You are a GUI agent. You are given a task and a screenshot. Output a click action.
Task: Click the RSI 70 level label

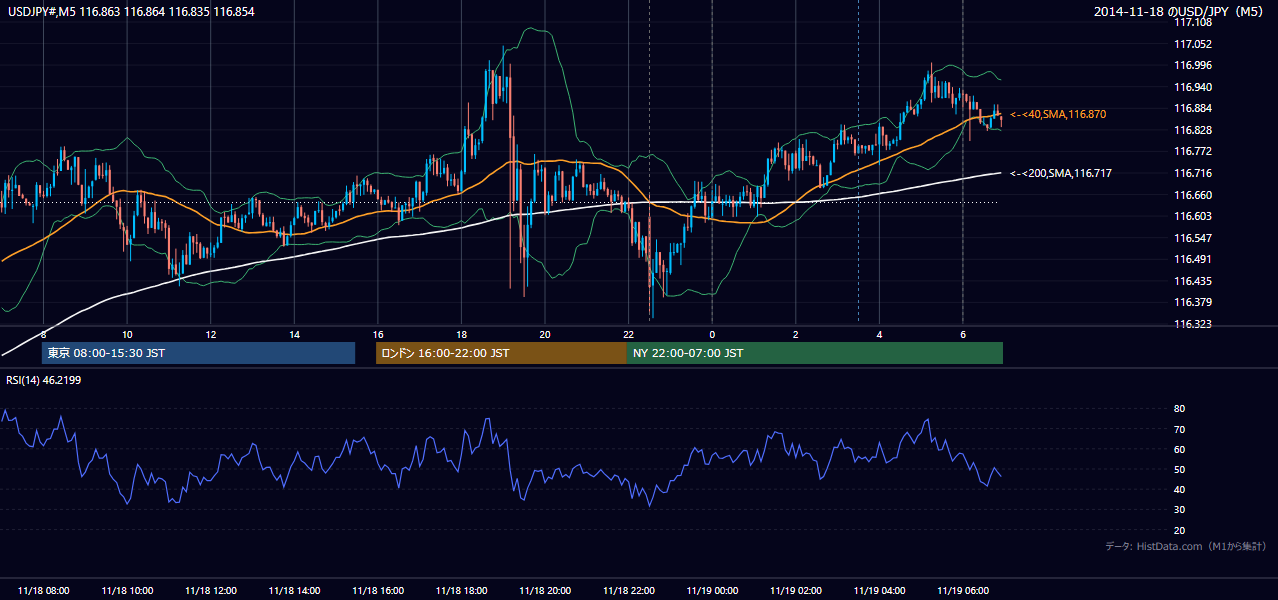[x=1179, y=429]
